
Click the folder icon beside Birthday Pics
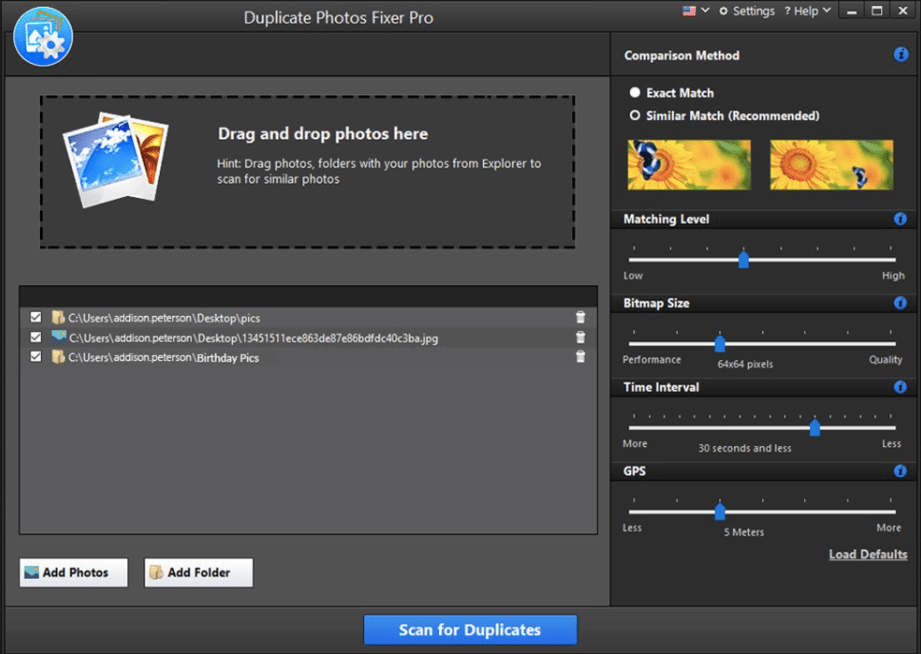pos(58,357)
